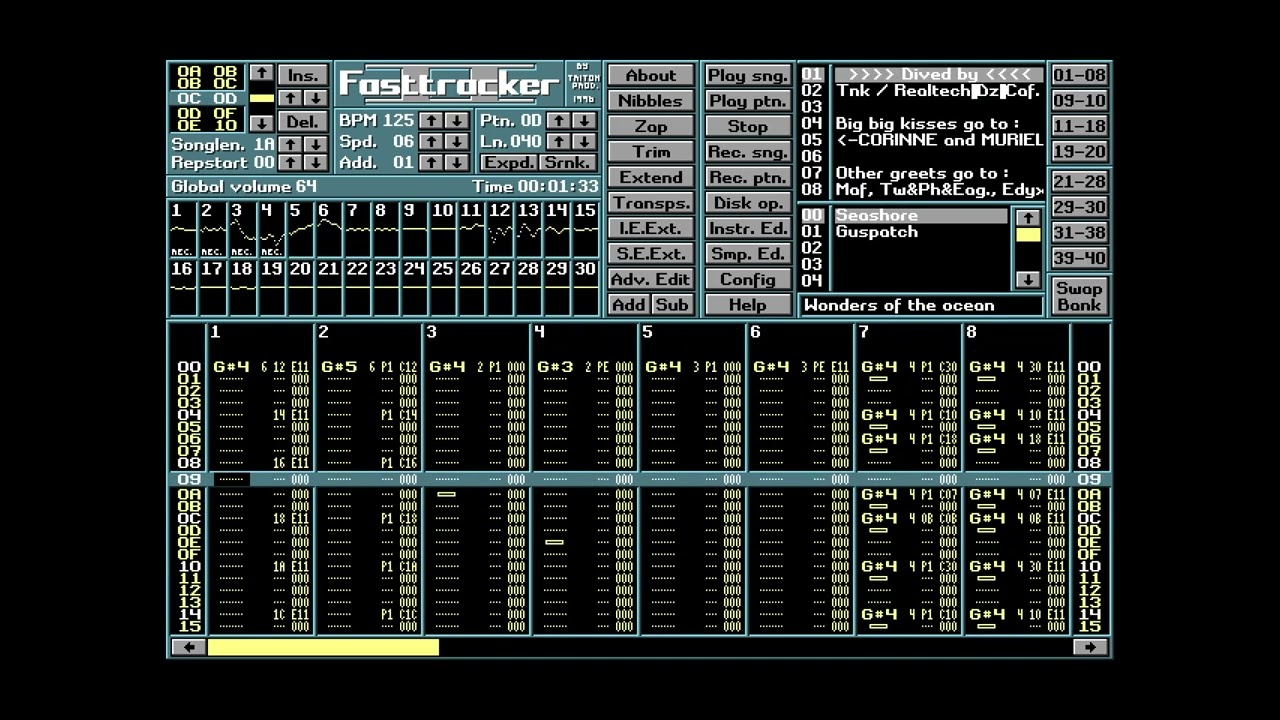
Task: Click the channel scroll right arrow
Action: click(x=1090, y=647)
